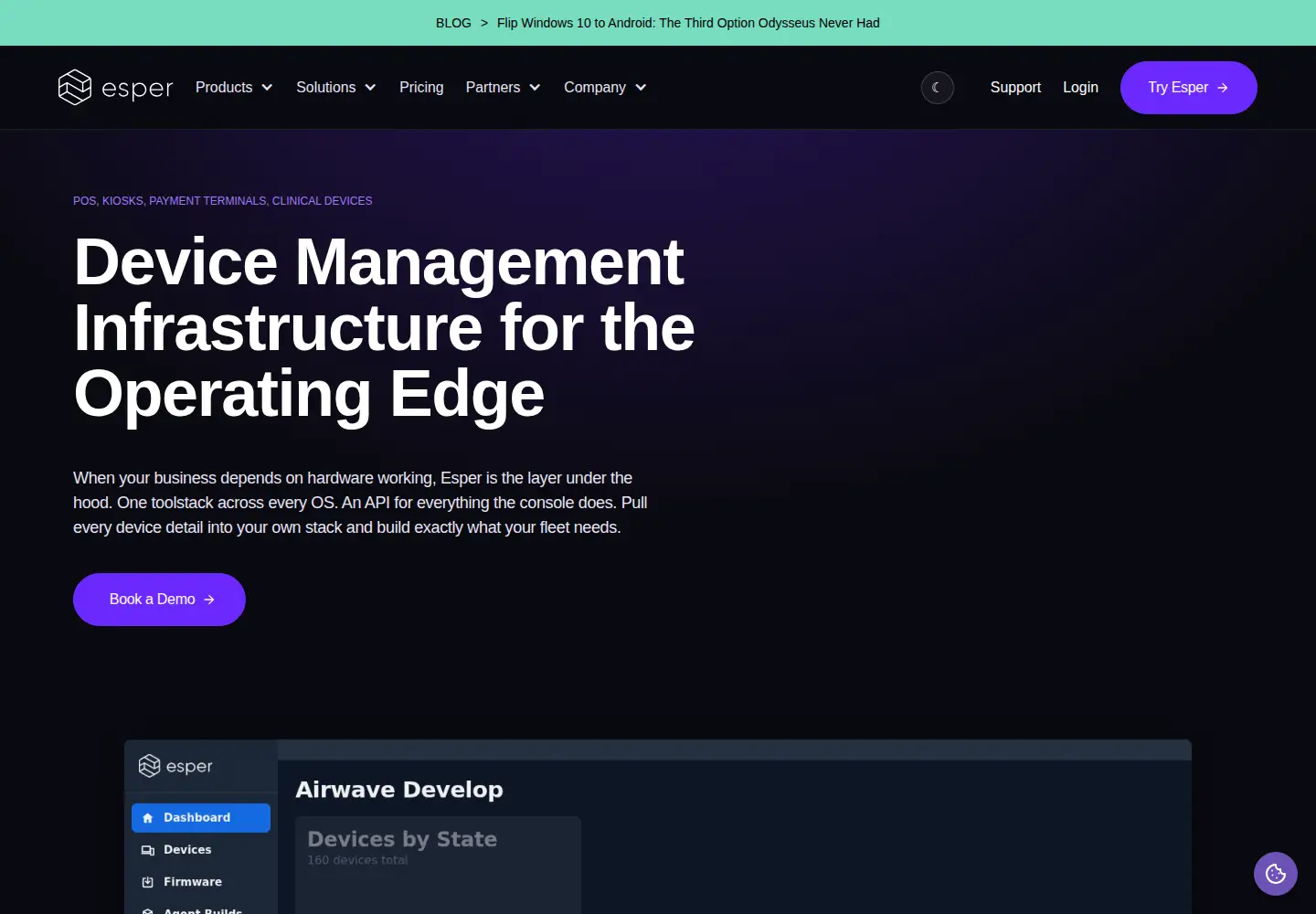The image size is (1316, 914).
Task: Click the Esper logo in the header
Action: pyautogui.click(x=115, y=88)
